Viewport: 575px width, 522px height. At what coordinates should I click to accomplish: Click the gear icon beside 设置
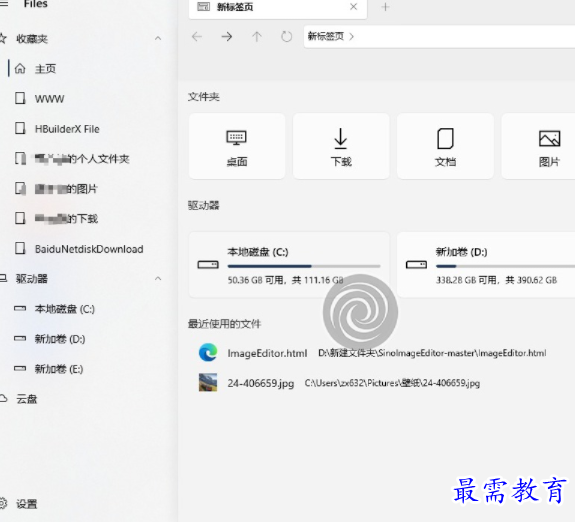pyautogui.click(x=3, y=504)
